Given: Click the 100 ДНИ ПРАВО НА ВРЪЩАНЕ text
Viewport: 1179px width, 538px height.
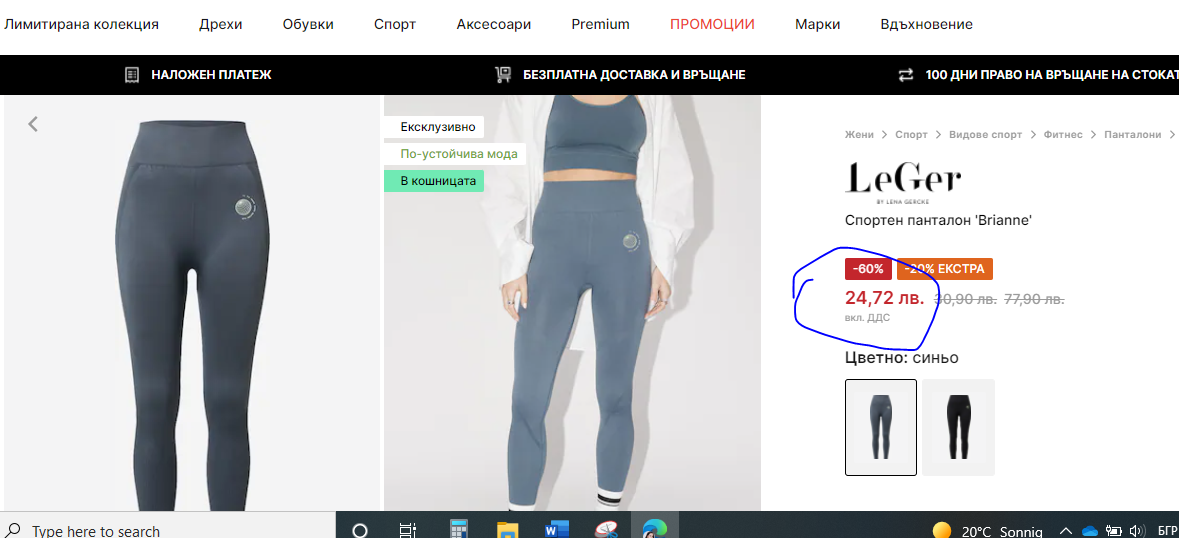Looking at the screenshot, I should (x=1052, y=74).
